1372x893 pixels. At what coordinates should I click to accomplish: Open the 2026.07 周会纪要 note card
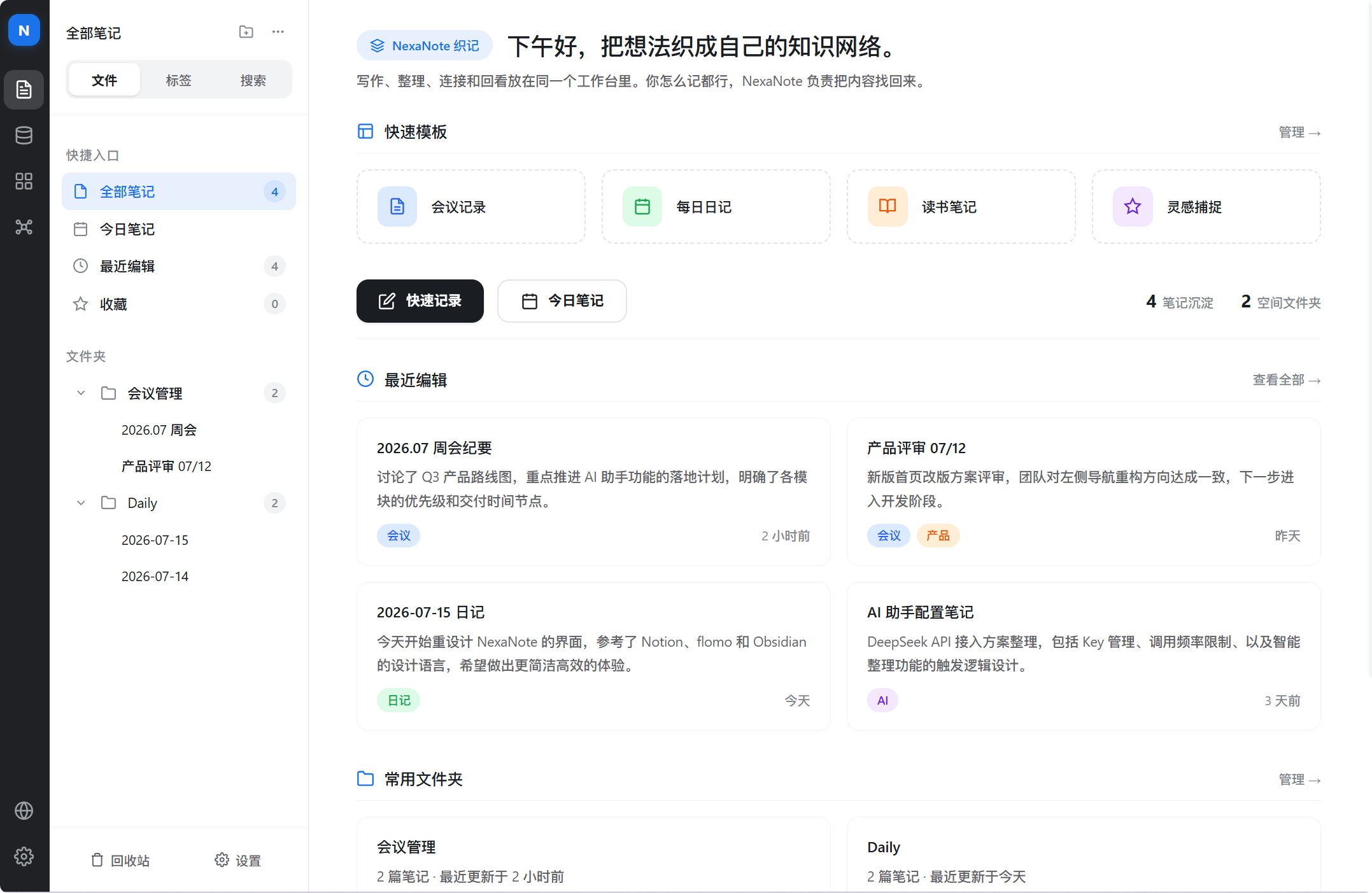[593, 491]
